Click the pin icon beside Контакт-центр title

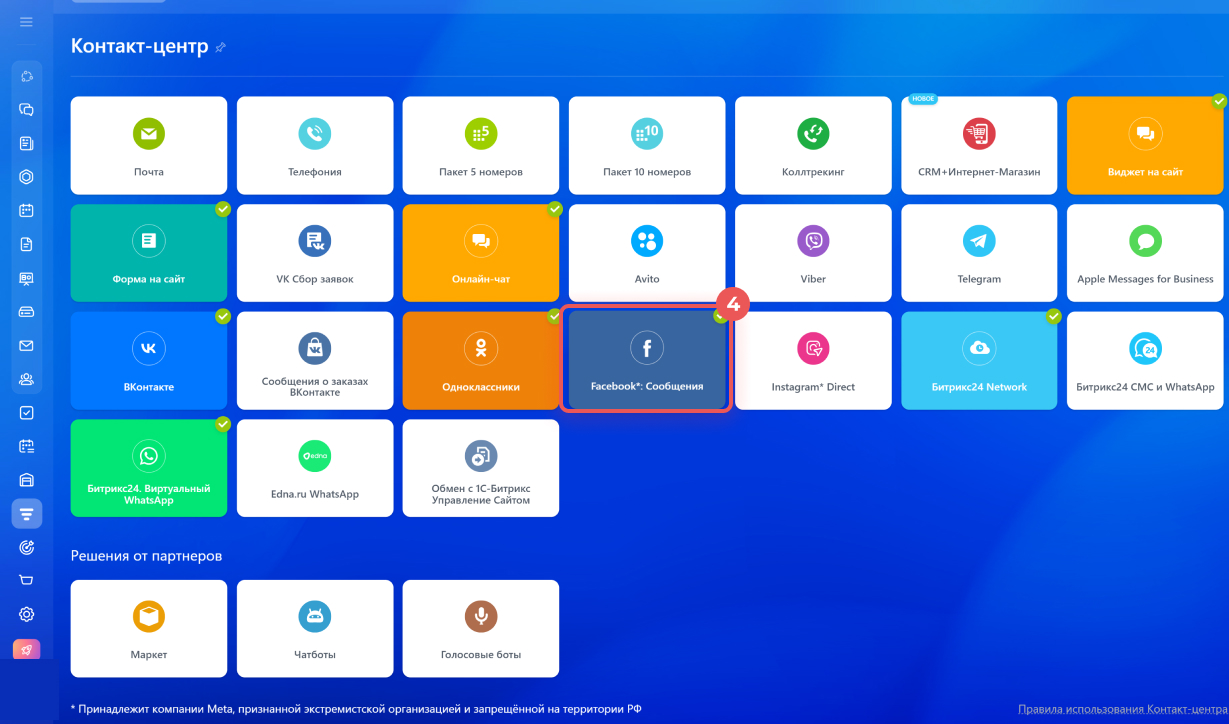click(x=221, y=47)
